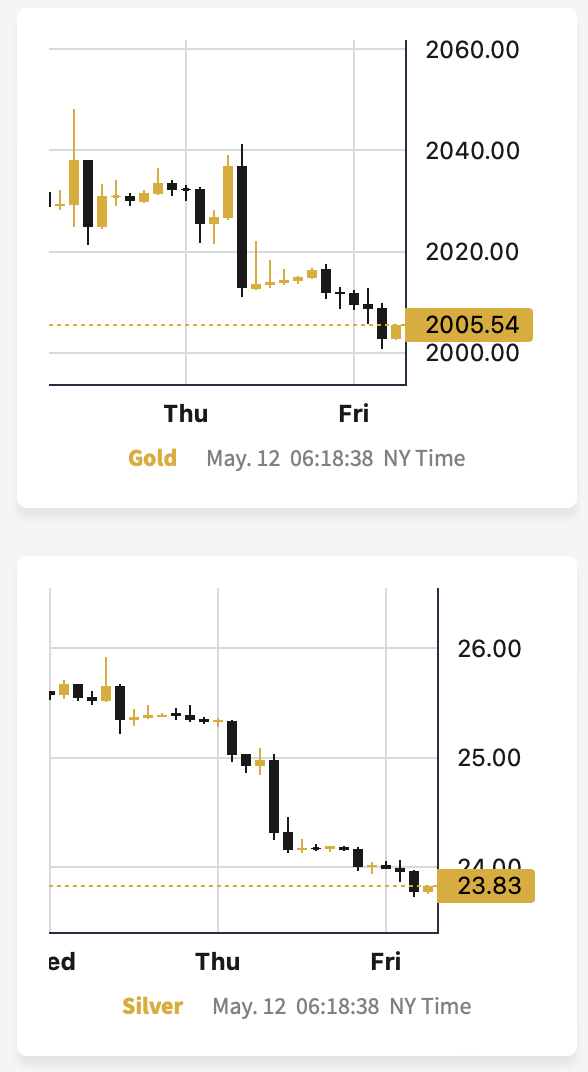588x1072 pixels.
Task: Select the Thu label on silver chart
Action: point(217,962)
